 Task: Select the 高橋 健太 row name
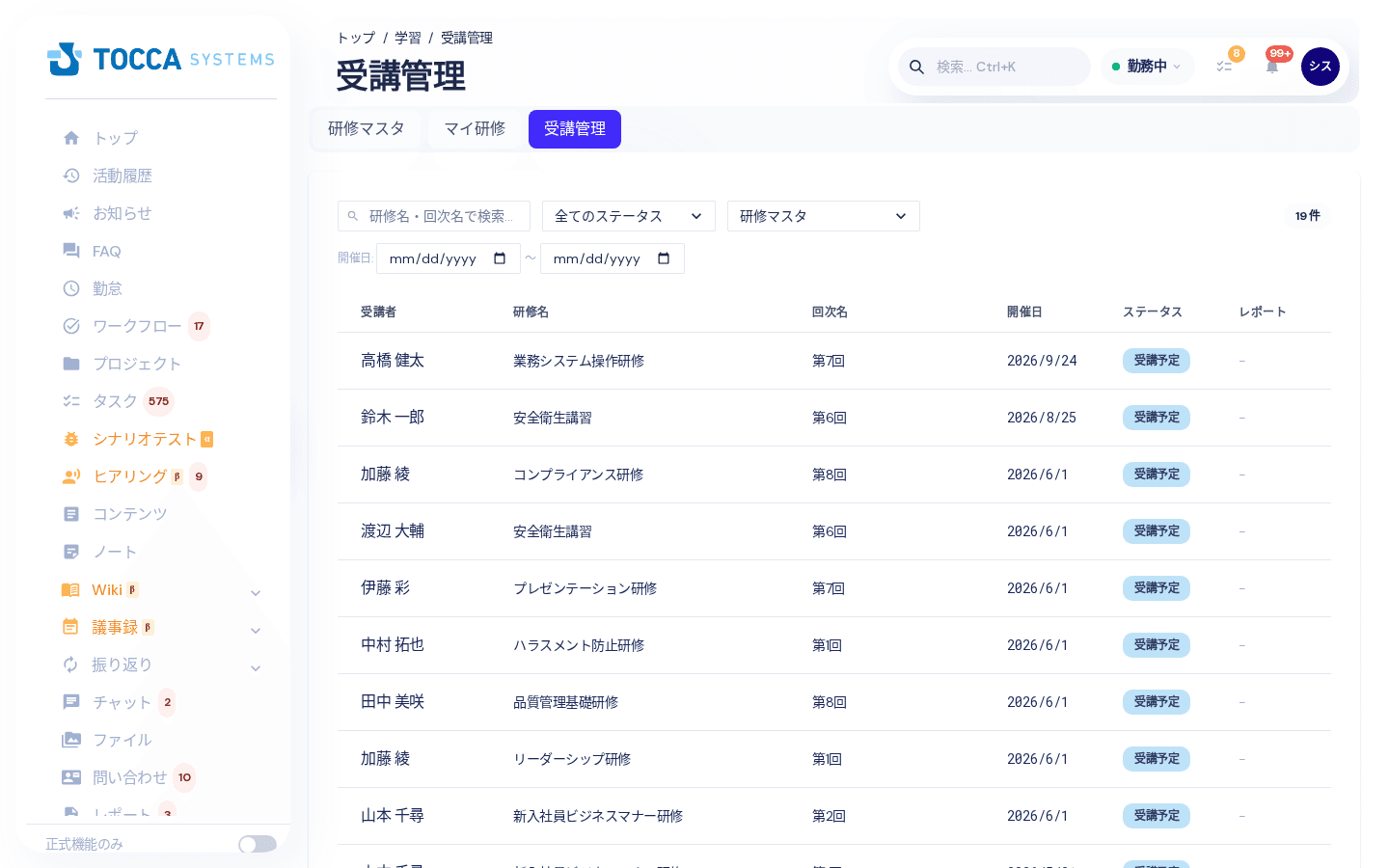click(393, 361)
